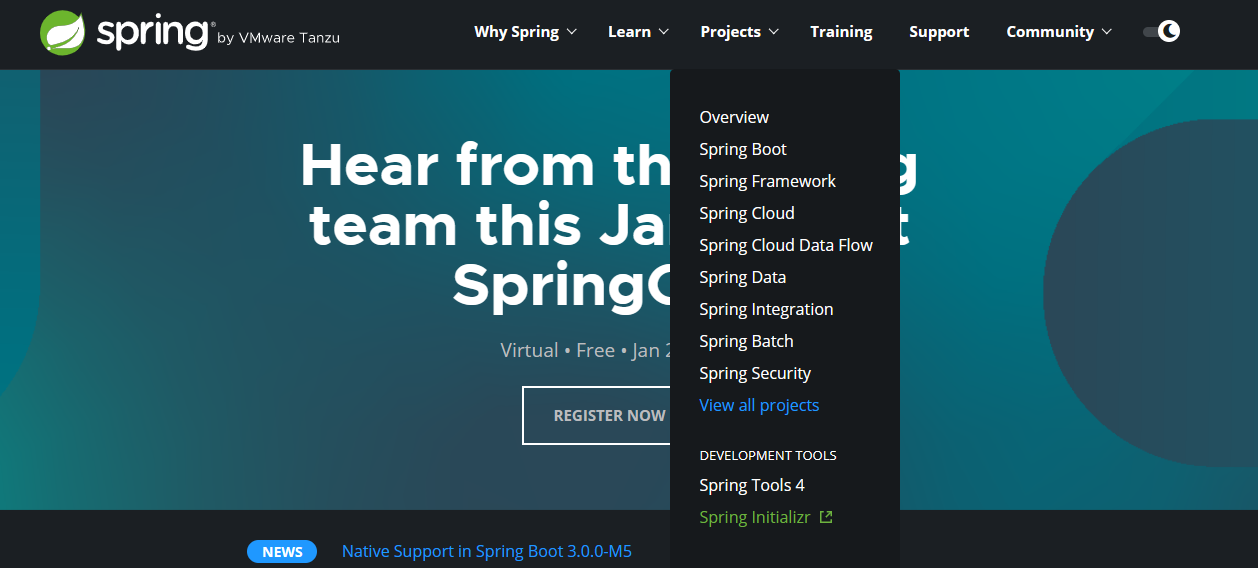Viewport: 1258px width, 568px height.
Task: Choose Spring Security from the menu
Action: (755, 373)
